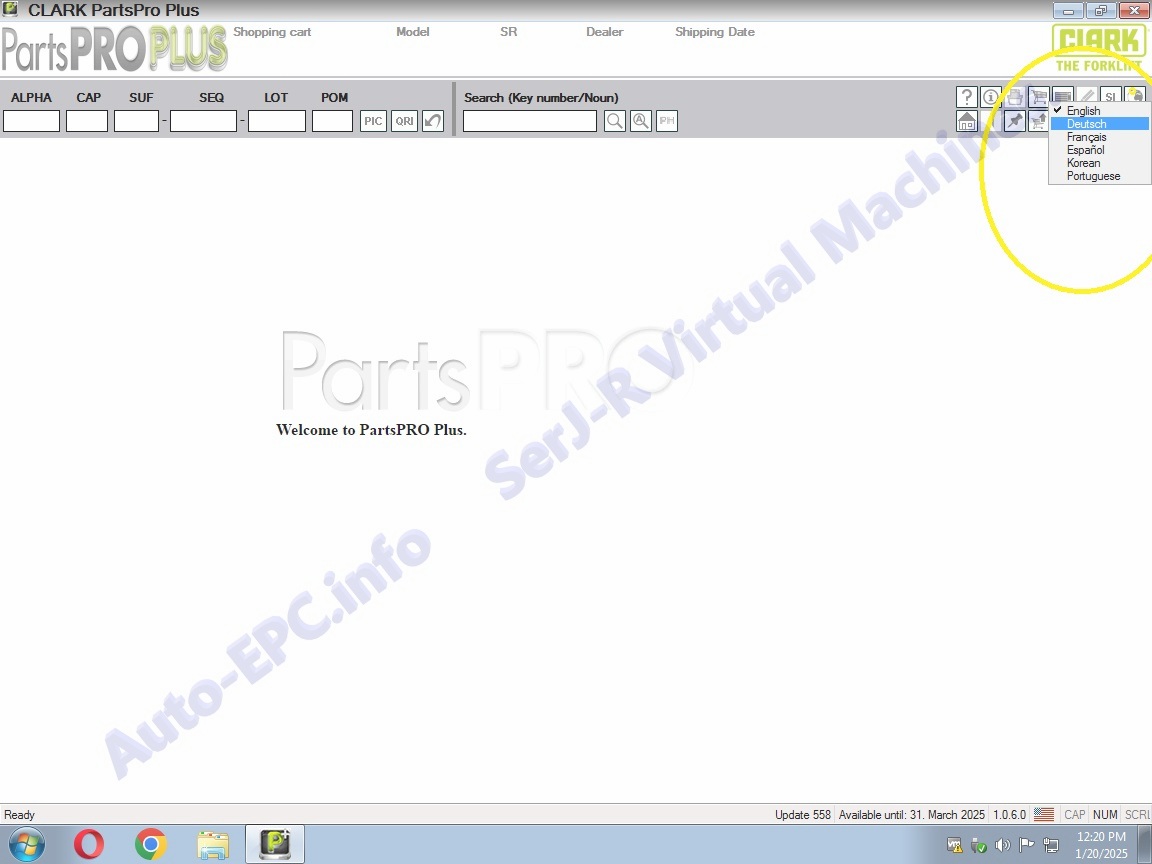Viewport: 1152px width, 864px height.
Task: Open the Windows Start button
Action: coord(26,844)
